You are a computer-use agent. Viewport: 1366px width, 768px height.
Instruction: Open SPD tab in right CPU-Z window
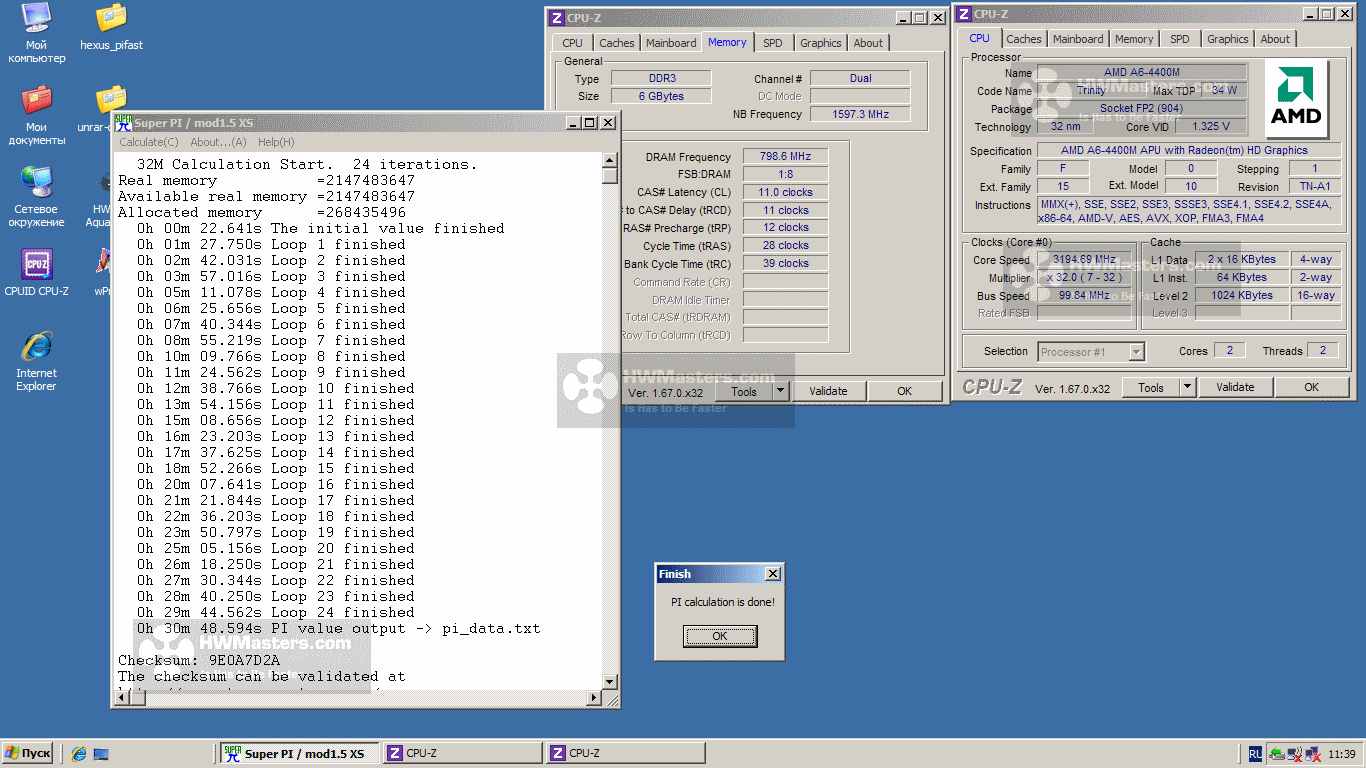pos(1180,39)
